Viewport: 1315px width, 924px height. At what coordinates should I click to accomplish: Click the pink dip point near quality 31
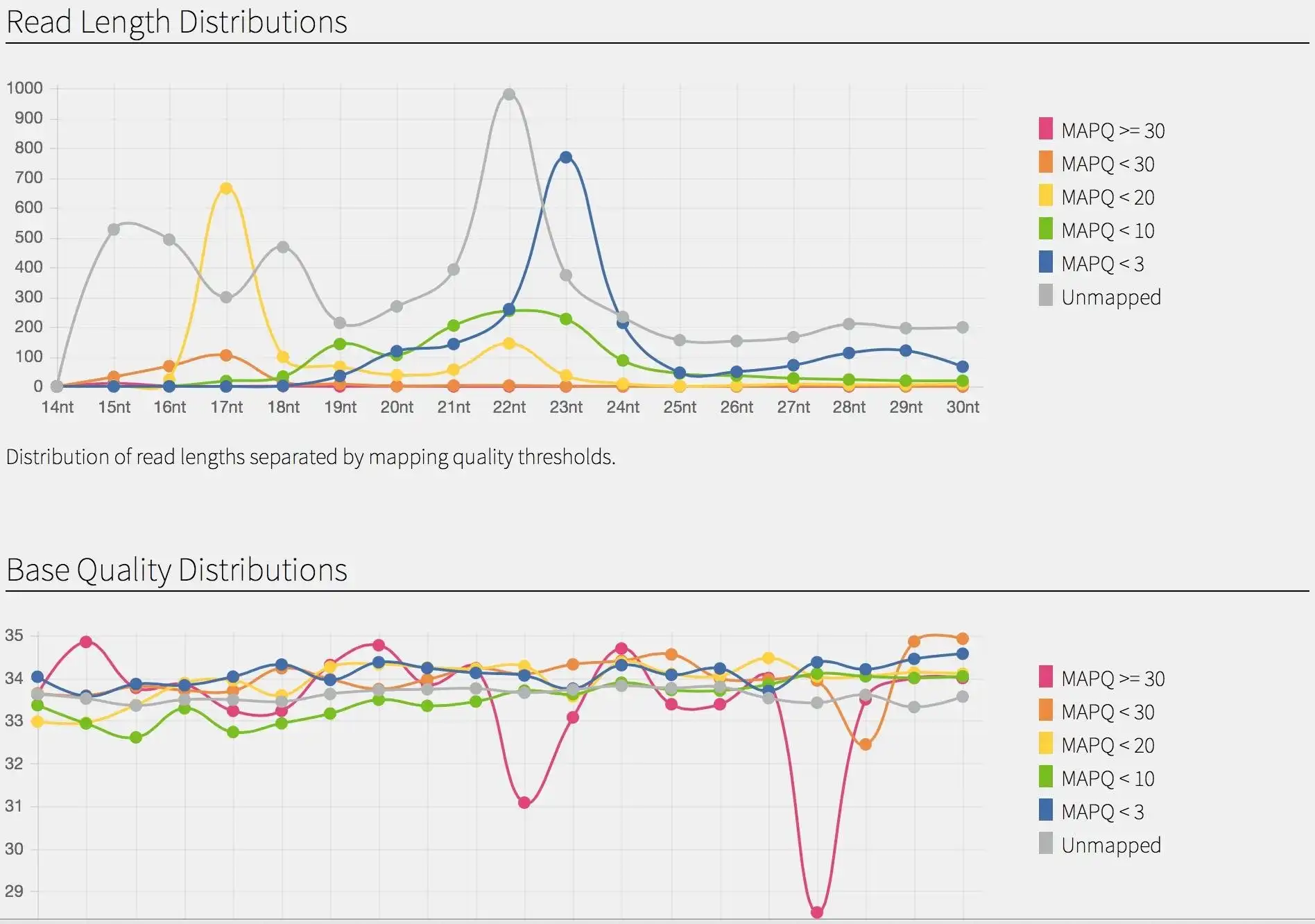(x=524, y=803)
